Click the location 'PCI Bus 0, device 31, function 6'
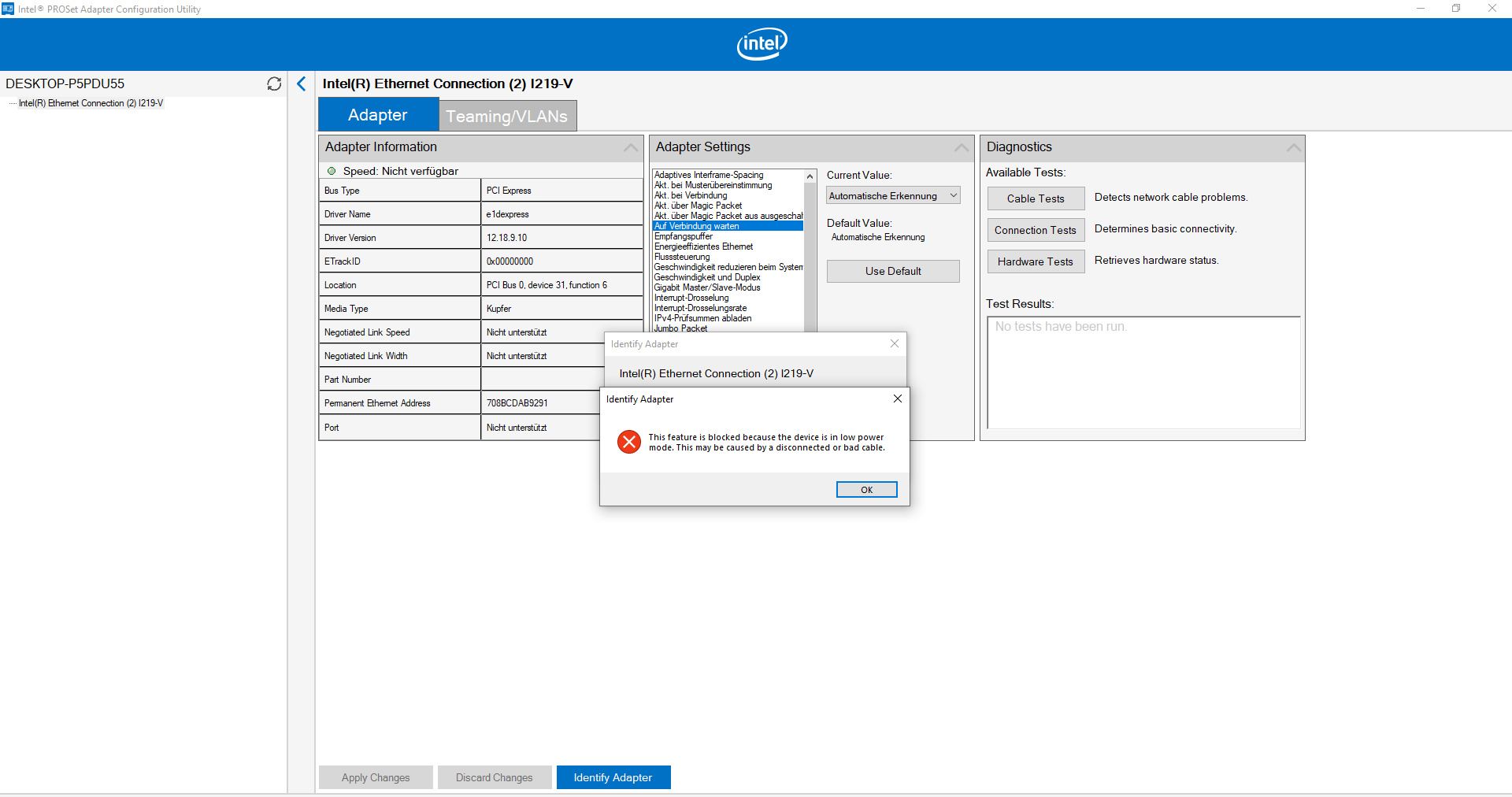1512x797 pixels. coord(547,285)
